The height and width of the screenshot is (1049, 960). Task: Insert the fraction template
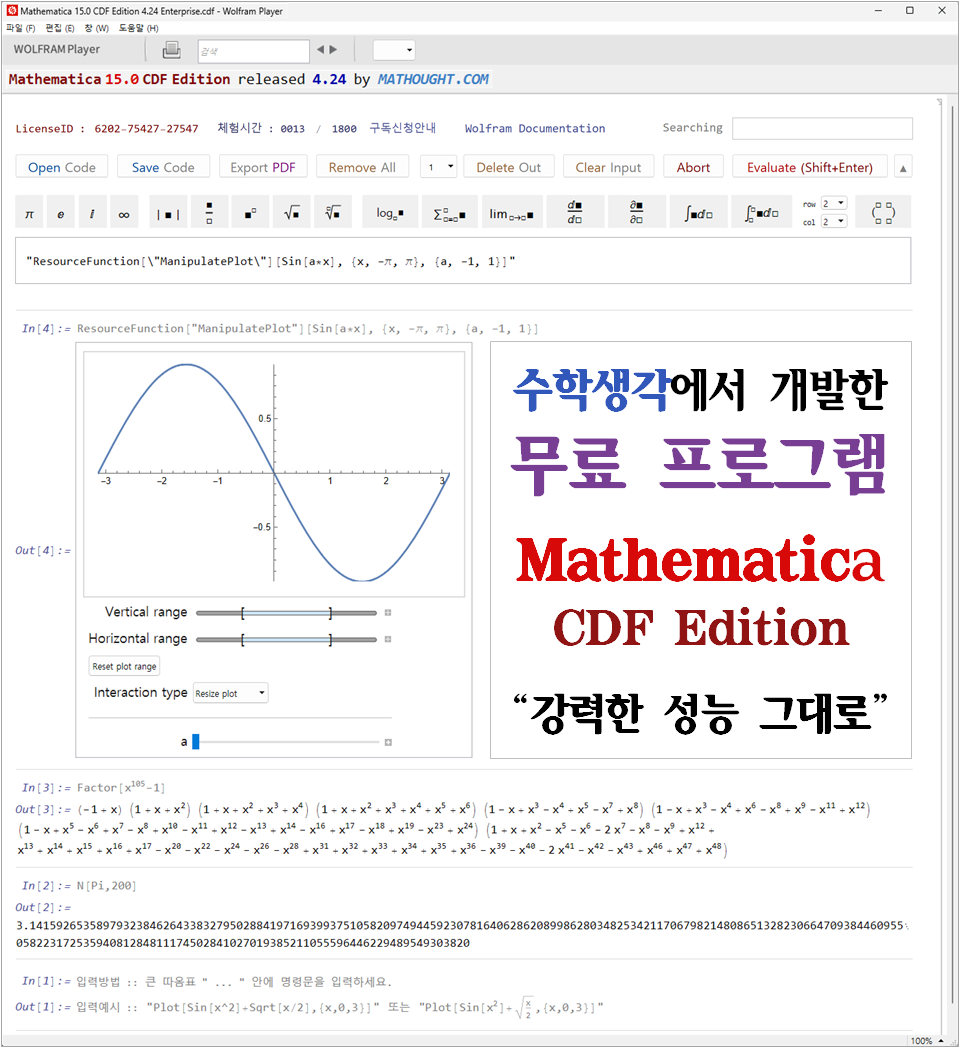click(x=209, y=213)
